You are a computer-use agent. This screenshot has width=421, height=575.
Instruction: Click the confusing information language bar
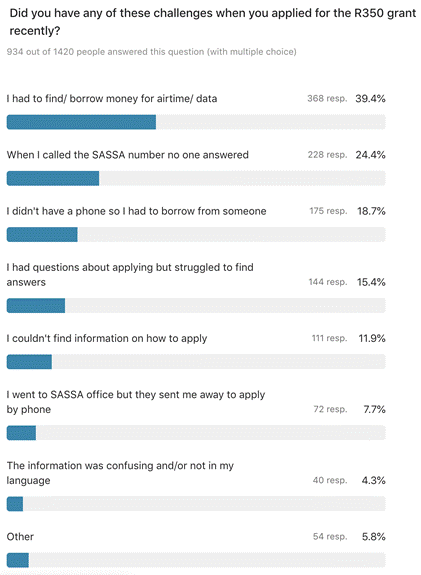tap(196, 503)
